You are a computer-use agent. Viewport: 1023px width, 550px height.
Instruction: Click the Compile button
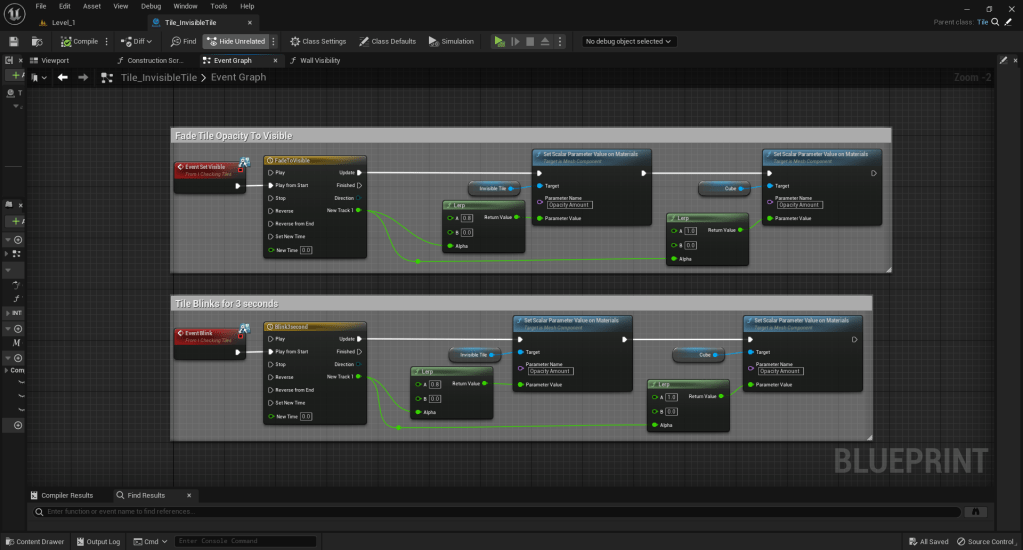tap(79, 41)
